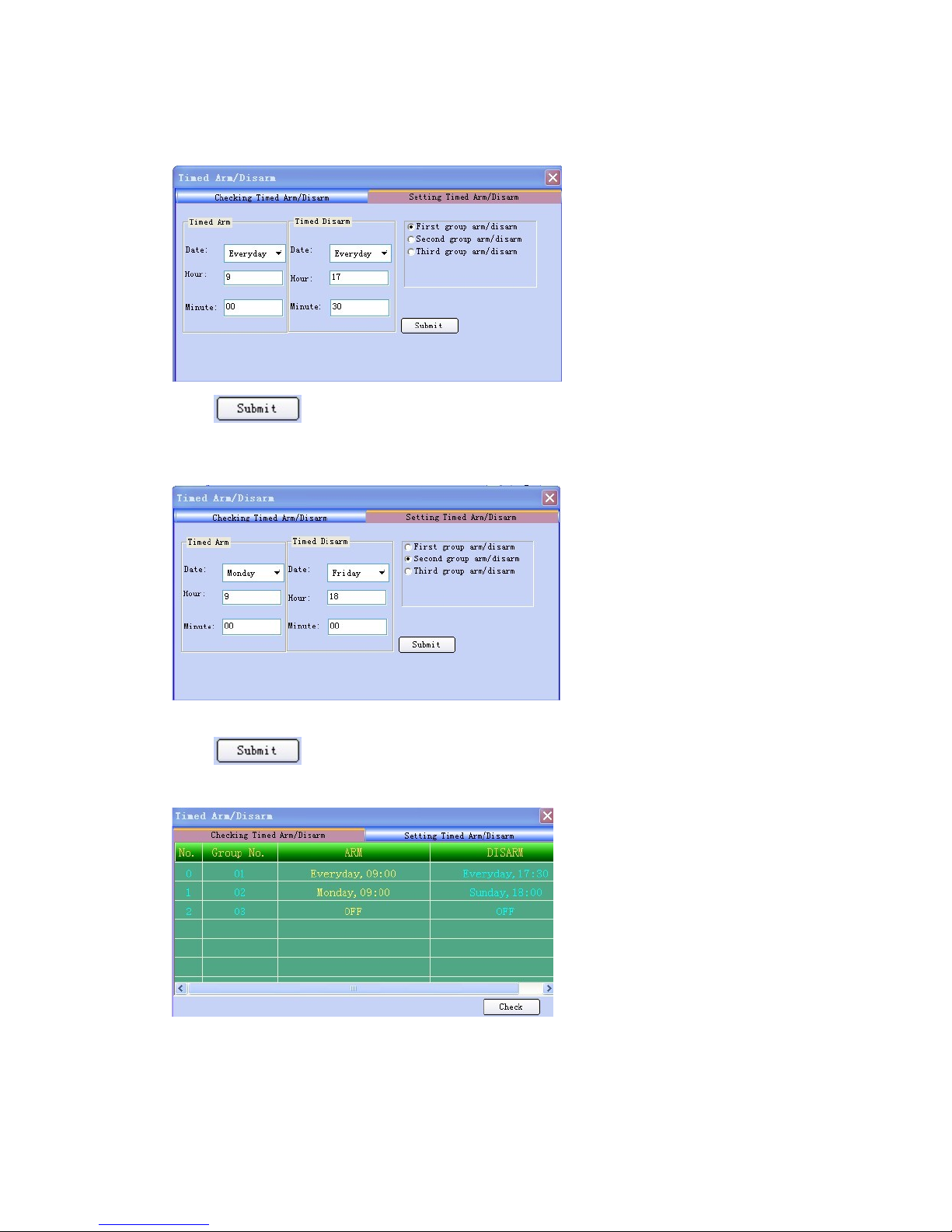The image size is (952, 1232).
Task: Switch to Checking Timed Arm/Disarm tab in top dialog
Action: coord(271,197)
